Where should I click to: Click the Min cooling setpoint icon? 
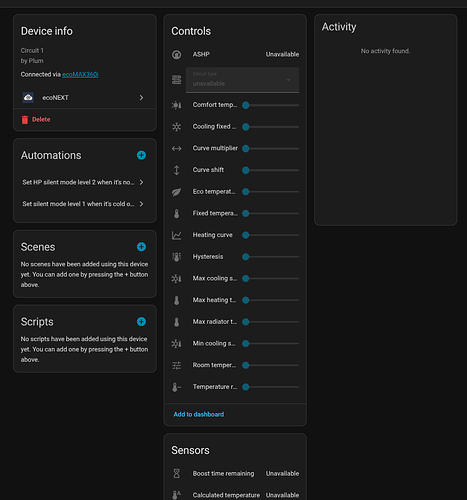point(176,343)
